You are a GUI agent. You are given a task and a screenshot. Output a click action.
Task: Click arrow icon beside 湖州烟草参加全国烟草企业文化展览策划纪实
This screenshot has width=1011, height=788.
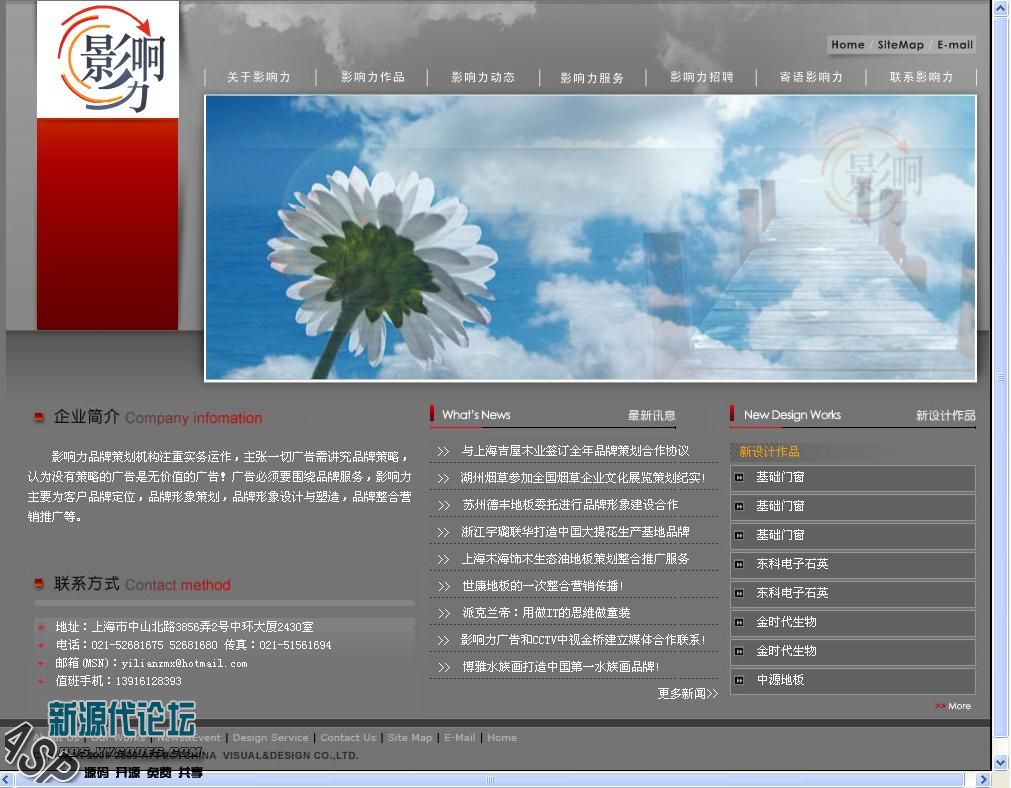pyautogui.click(x=443, y=478)
